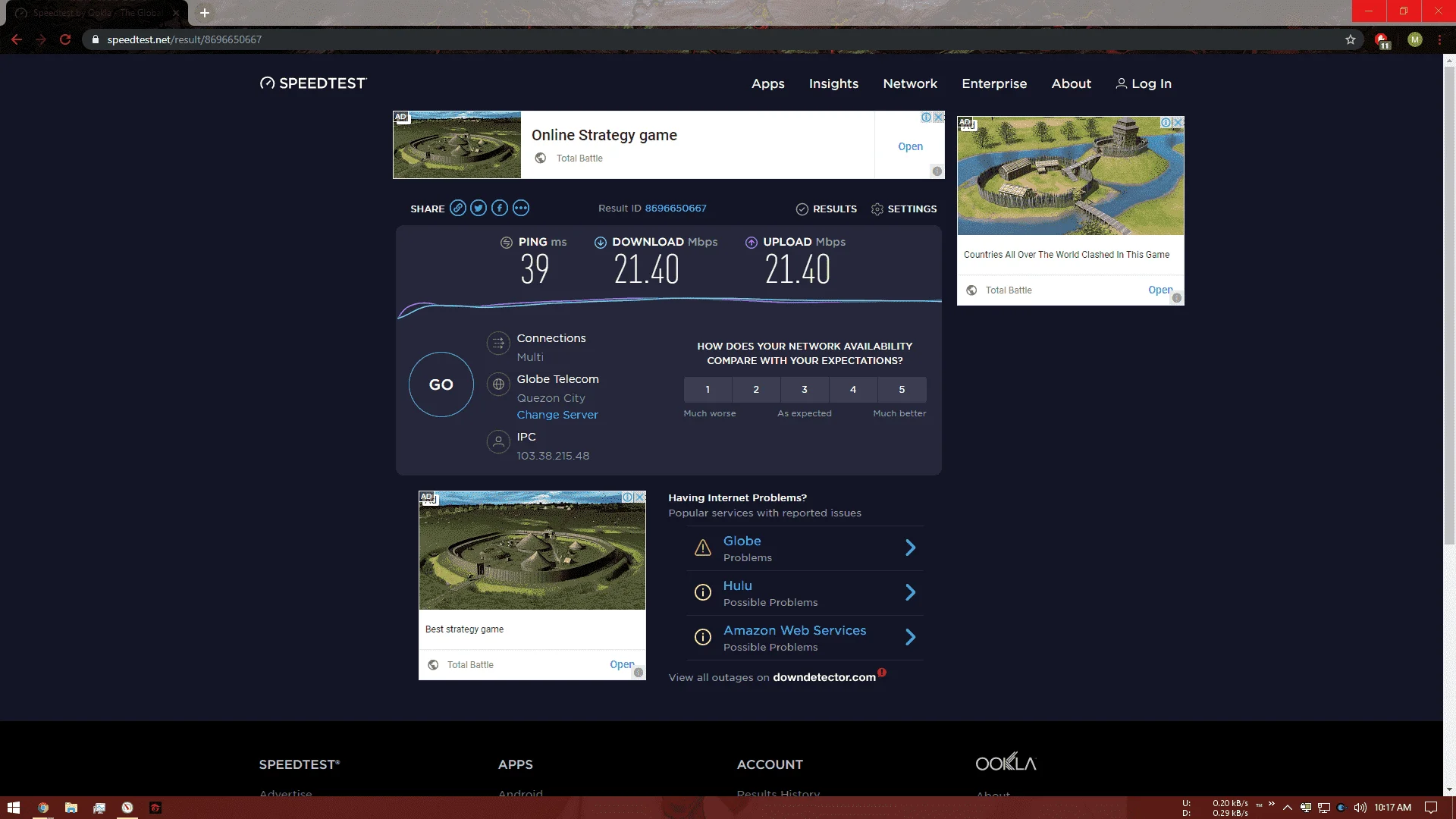The width and height of the screenshot is (1456, 819).
Task: Open the Chrome profile avatar
Action: [x=1415, y=39]
